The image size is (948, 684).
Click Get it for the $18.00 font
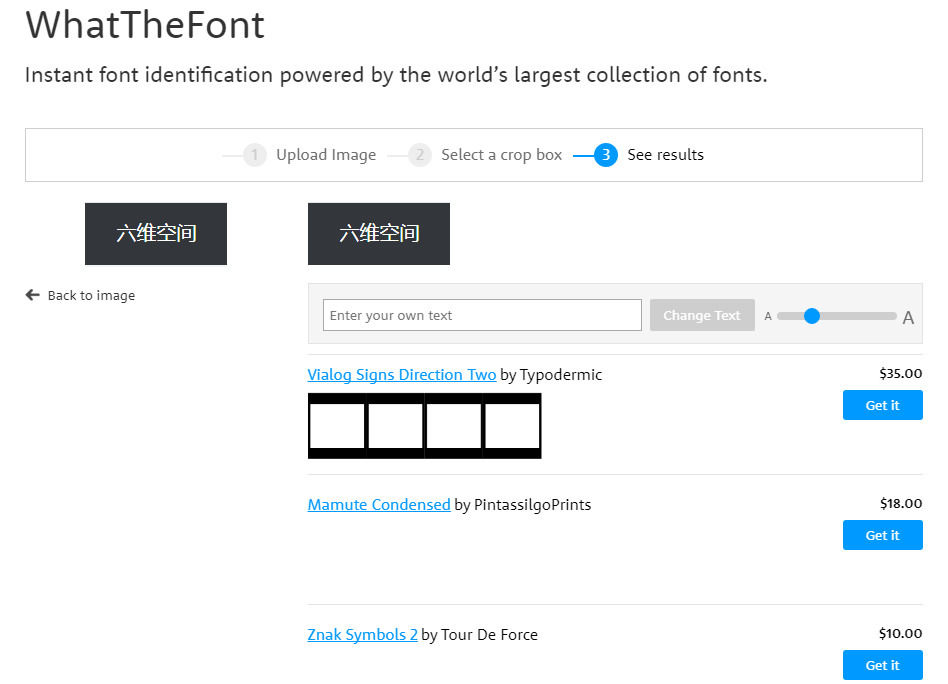coord(882,535)
